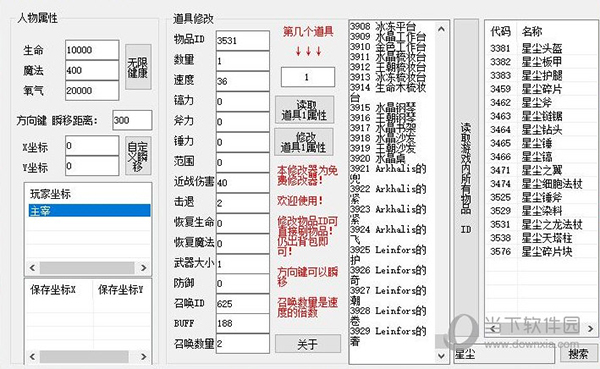Image resolution: width=600 pixels, height=369 pixels.
Task: Click 读取游戏内所有物品ID vertical button
Action: point(466,178)
